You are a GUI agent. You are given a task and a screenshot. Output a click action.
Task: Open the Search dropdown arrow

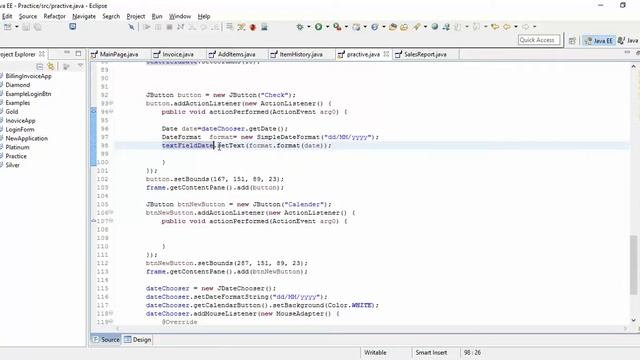click(x=425, y=27)
